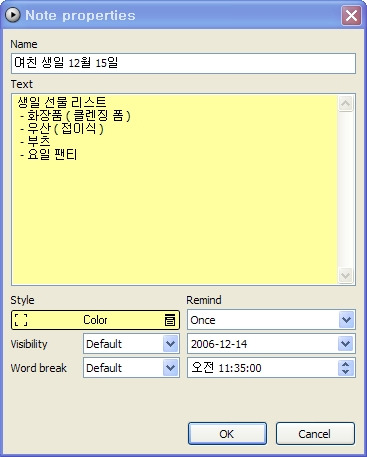
Task: Click the 'Note properties' title text
Action: pyautogui.click(x=80, y=15)
